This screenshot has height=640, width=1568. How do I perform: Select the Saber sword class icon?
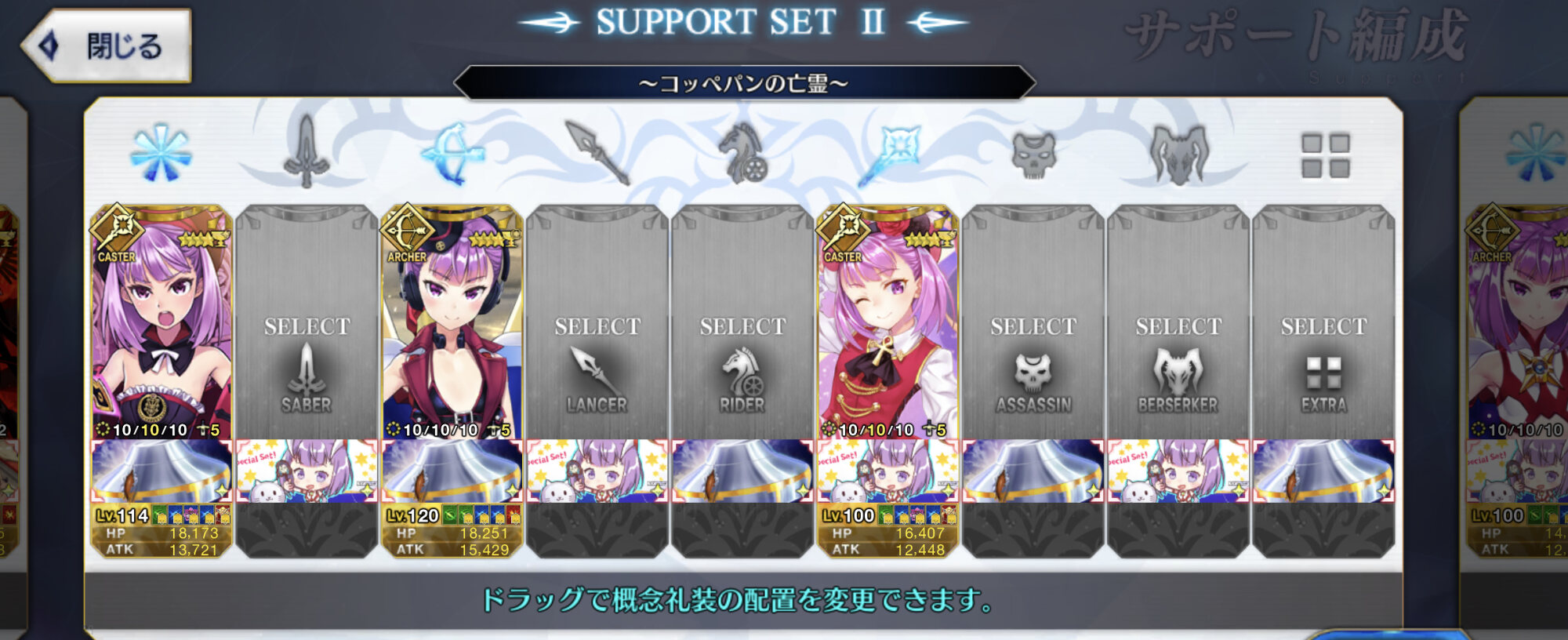307,153
